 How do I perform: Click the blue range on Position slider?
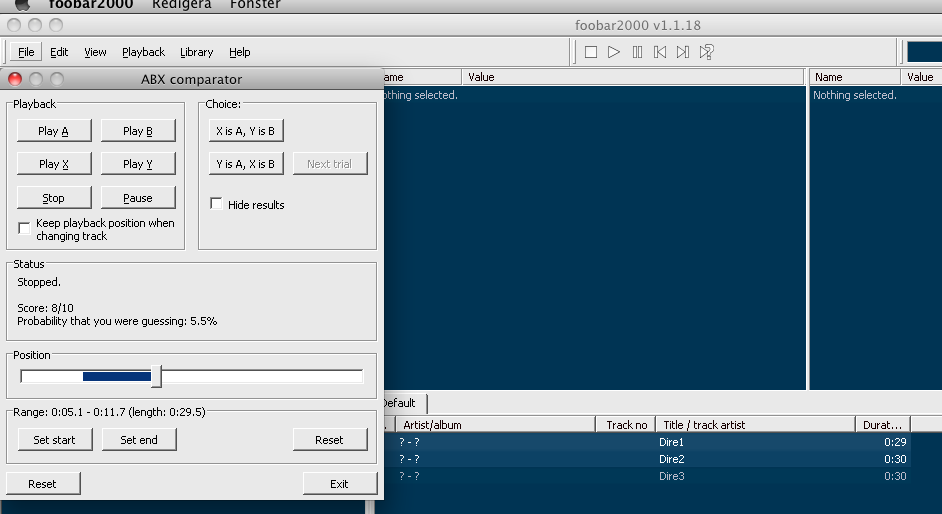(x=117, y=376)
